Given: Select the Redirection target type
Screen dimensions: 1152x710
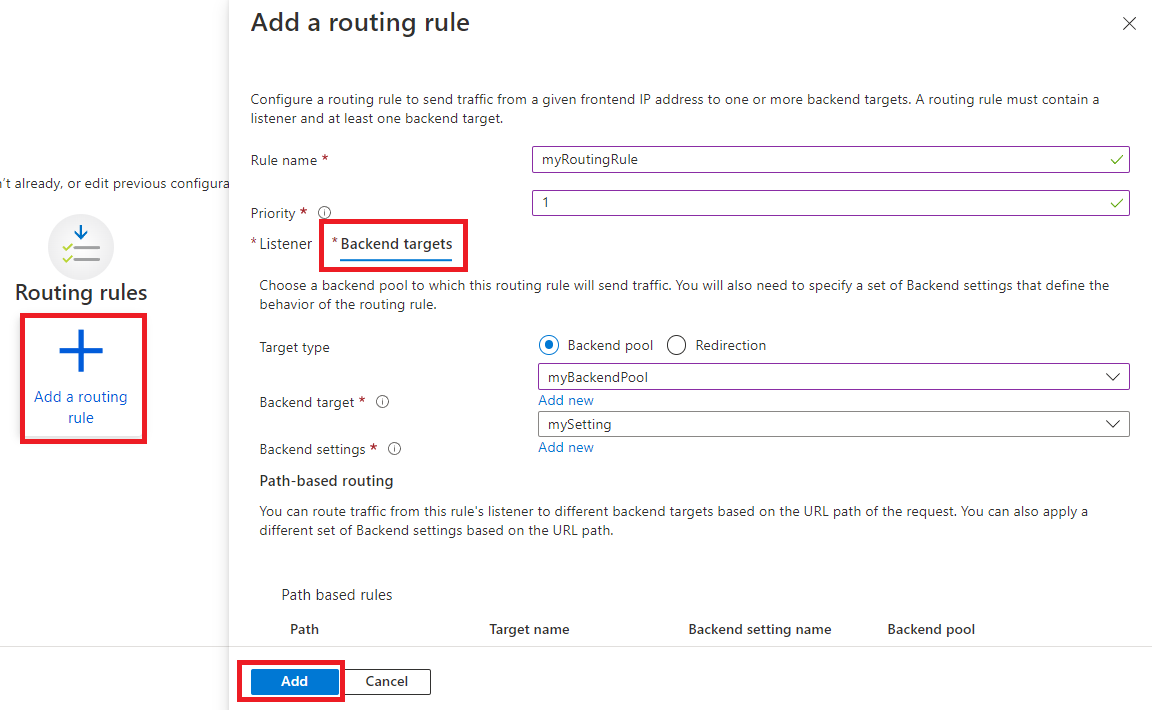Looking at the screenshot, I should click(x=676, y=344).
